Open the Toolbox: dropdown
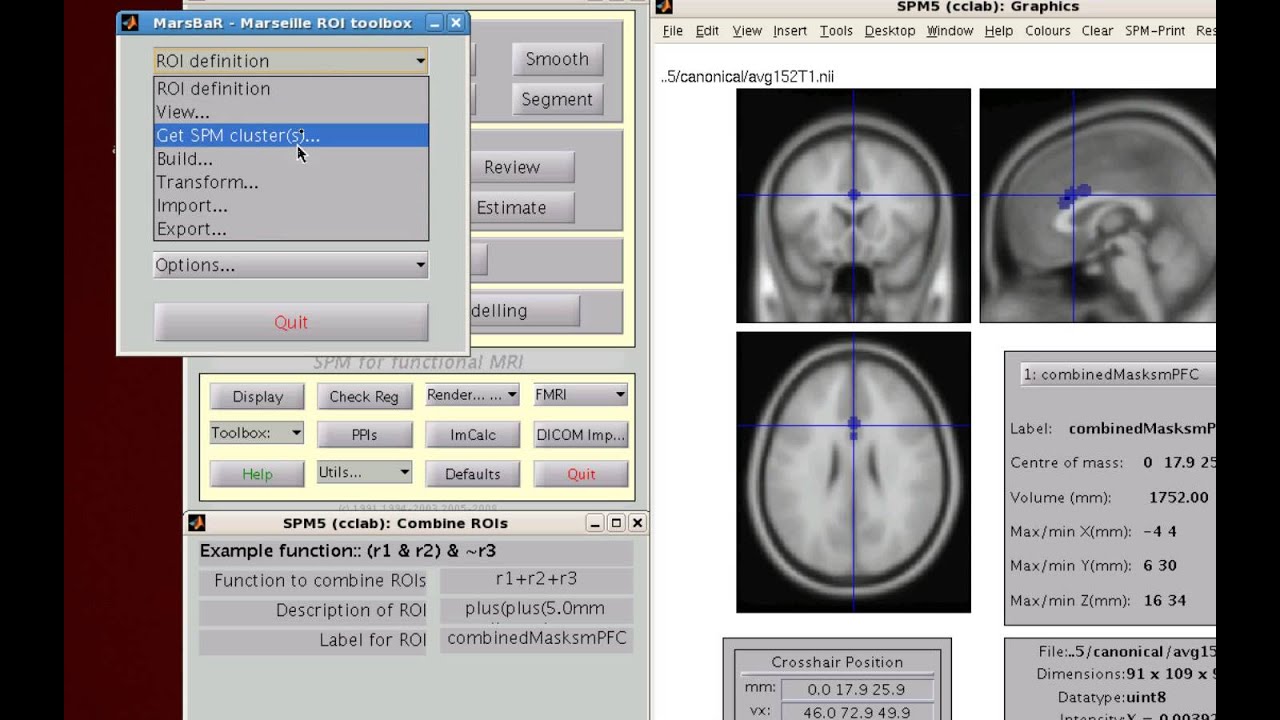The width and height of the screenshot is (1280, 720). pos(257,433)
